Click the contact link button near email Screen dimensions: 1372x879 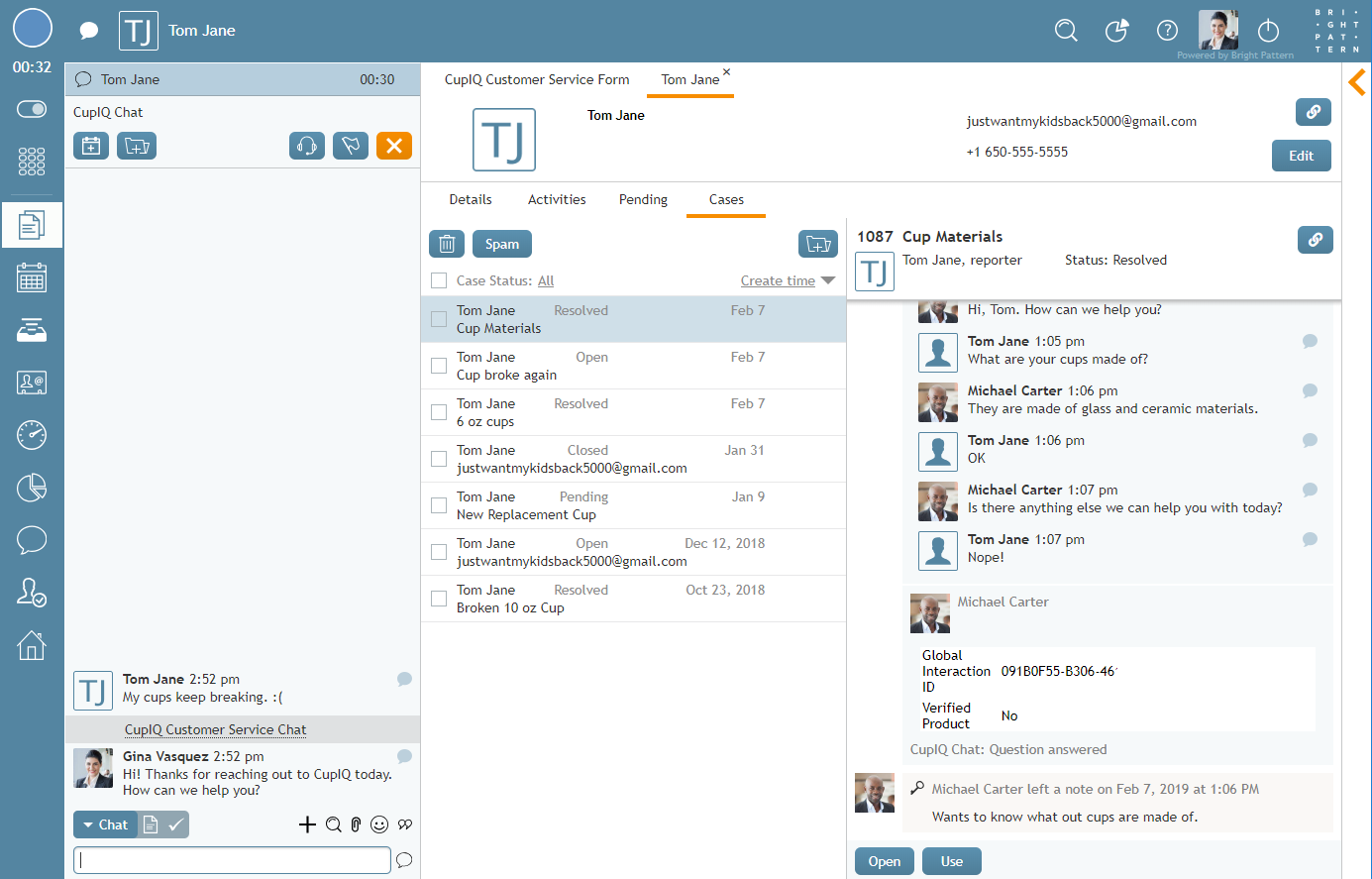(x=1314, y=112)
